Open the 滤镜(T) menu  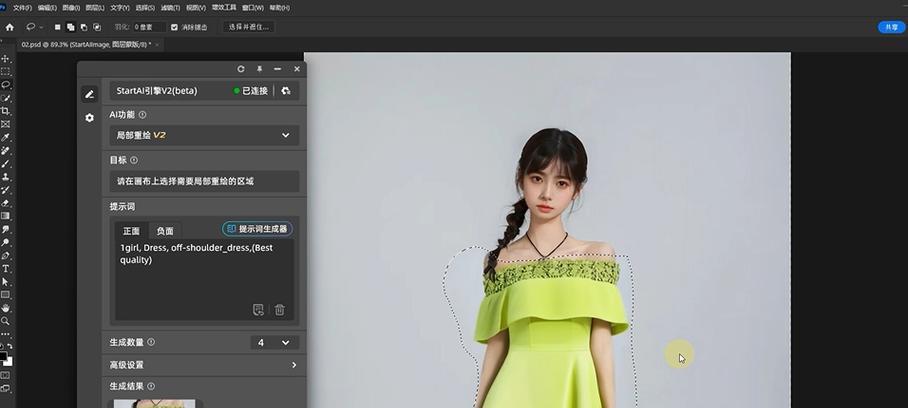[171, 8]
